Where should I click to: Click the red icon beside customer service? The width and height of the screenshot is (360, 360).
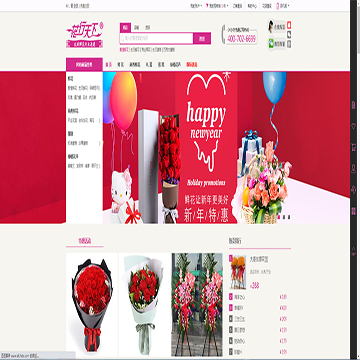click(x=289, y=25)
